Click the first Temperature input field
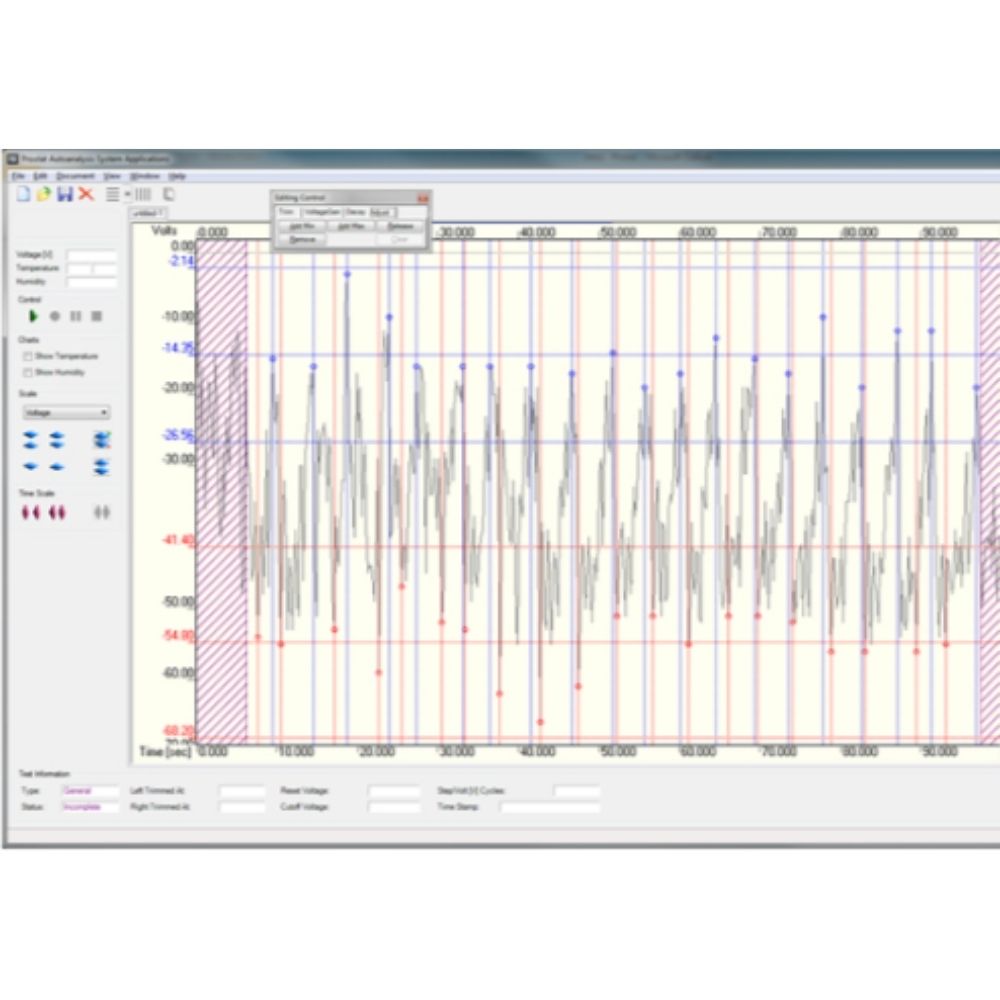 (79, 268)
